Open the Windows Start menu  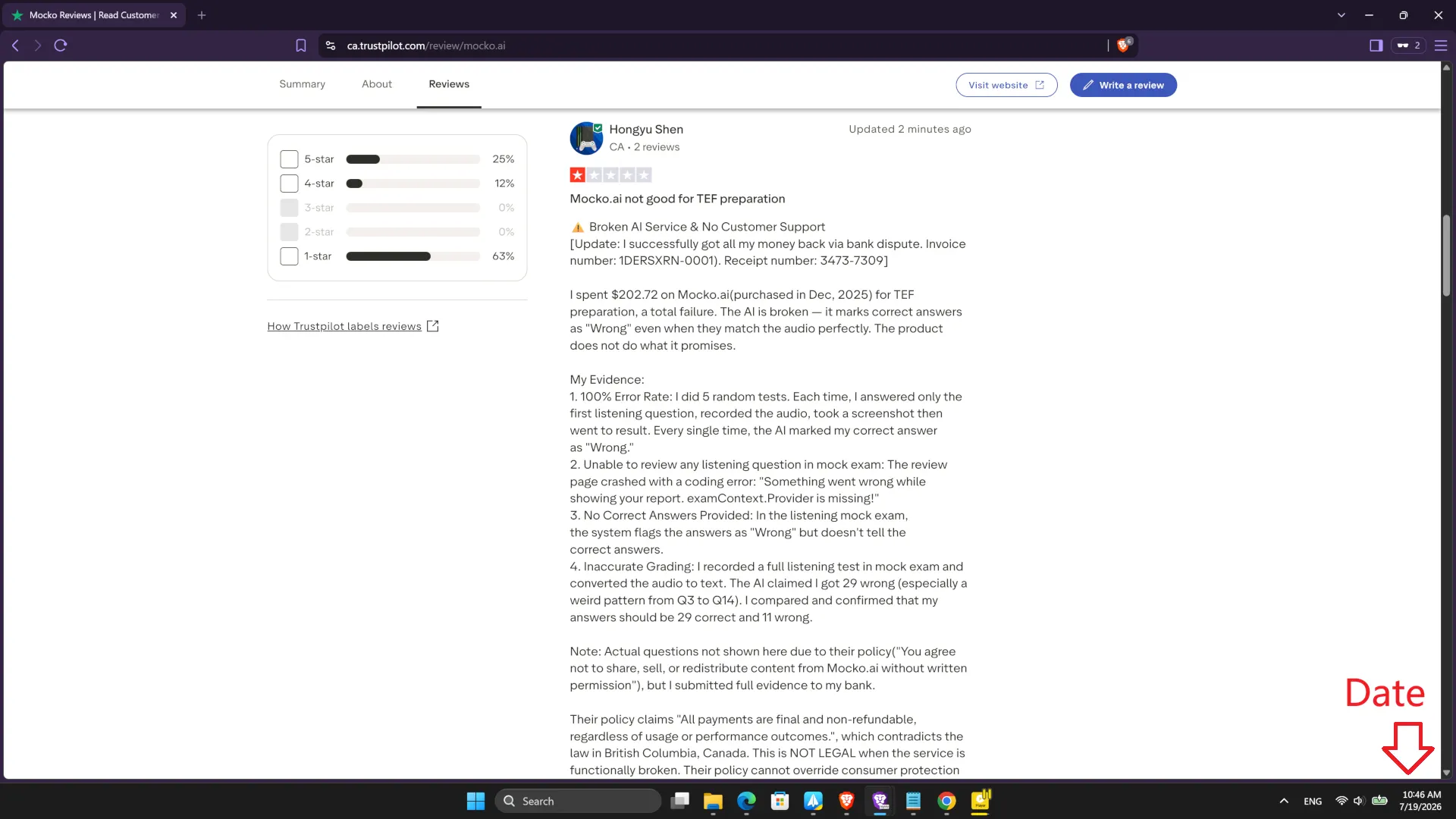click(x=475, y=801)
